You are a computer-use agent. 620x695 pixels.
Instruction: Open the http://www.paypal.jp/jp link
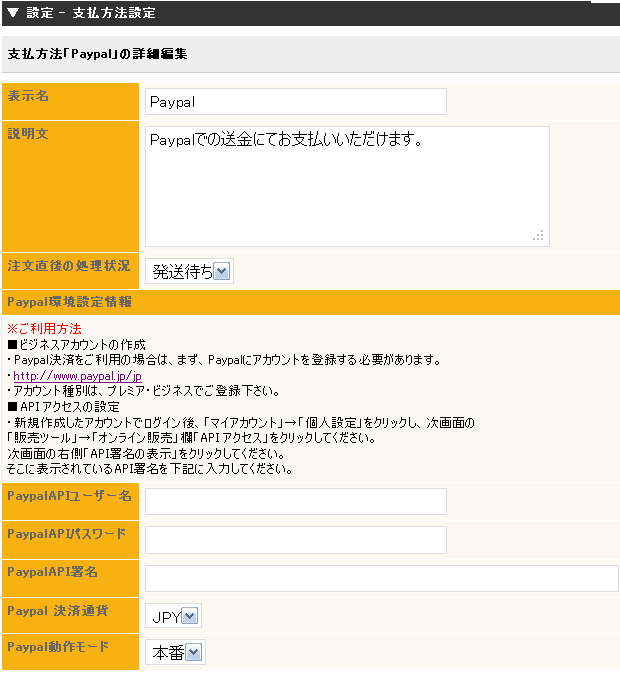click(78, 376)
